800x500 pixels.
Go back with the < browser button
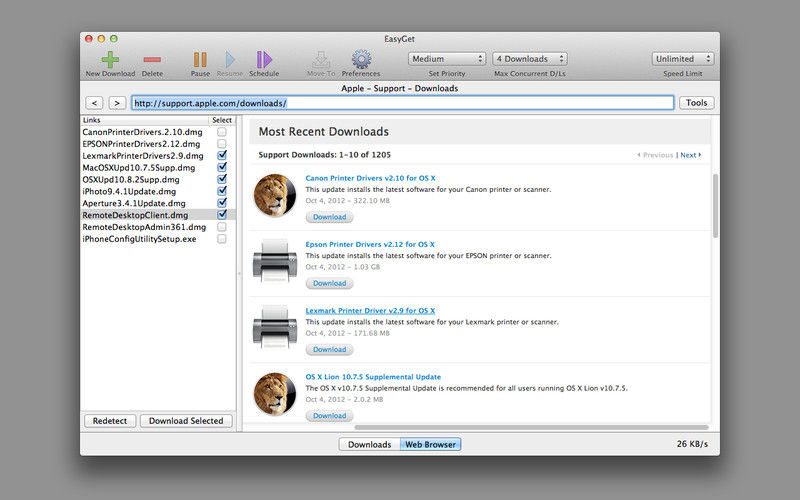tap(94, 103)
